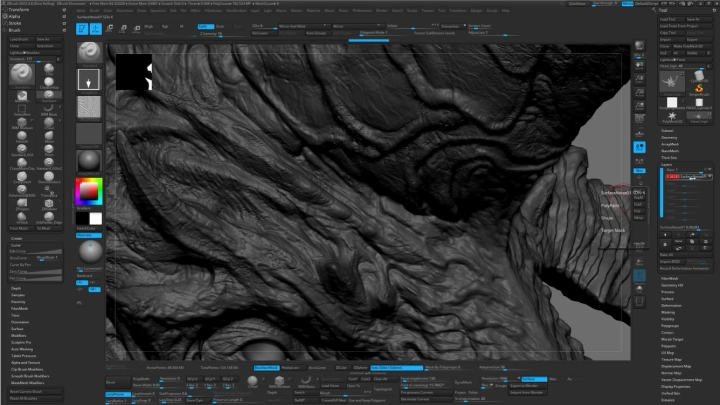Screen dimensions: 720x405
Task: Select the ZModeler brush icon
Action: tap(49, 204)
